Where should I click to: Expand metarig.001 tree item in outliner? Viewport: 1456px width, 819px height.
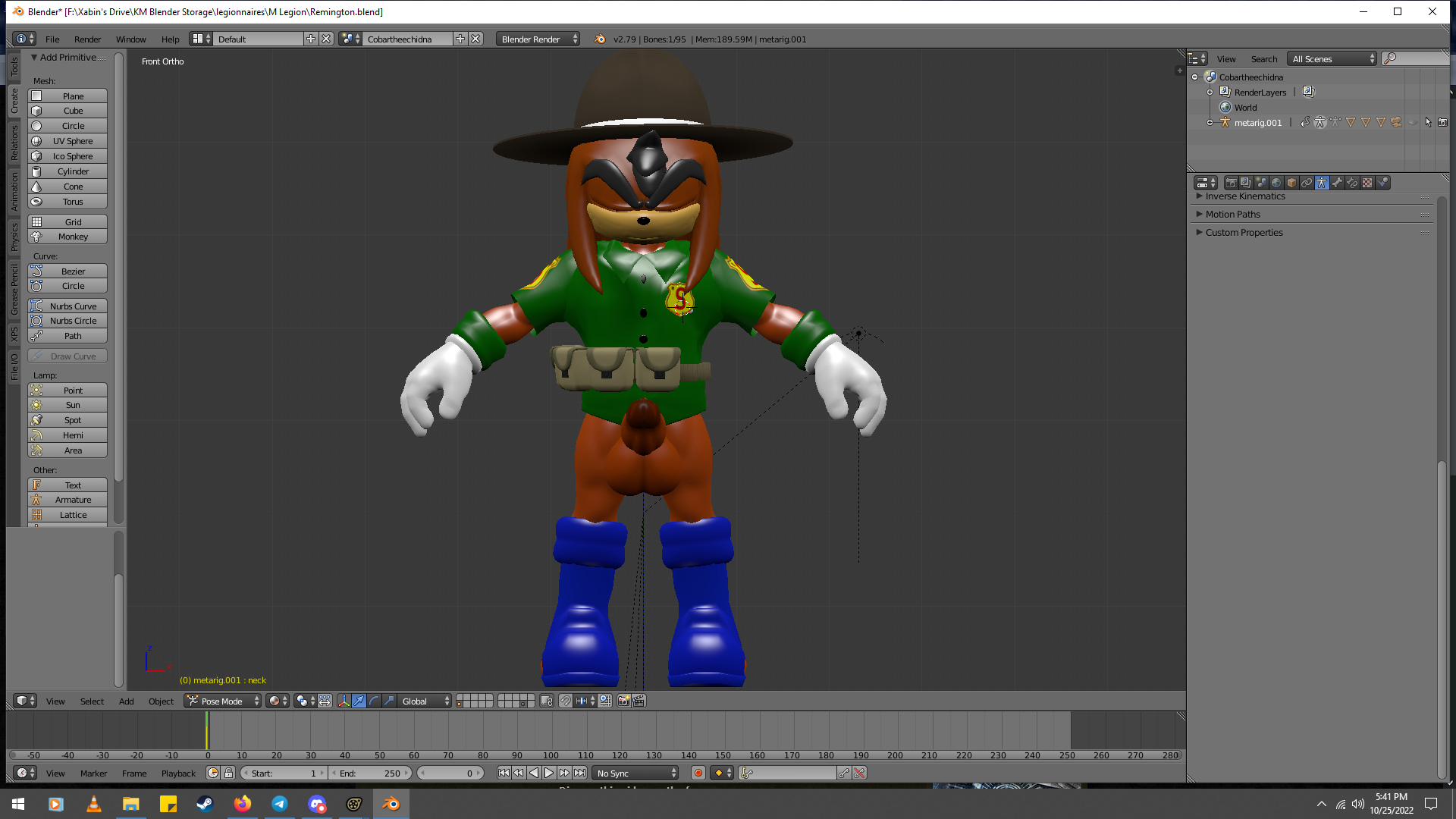click(x=1210, y=122)
